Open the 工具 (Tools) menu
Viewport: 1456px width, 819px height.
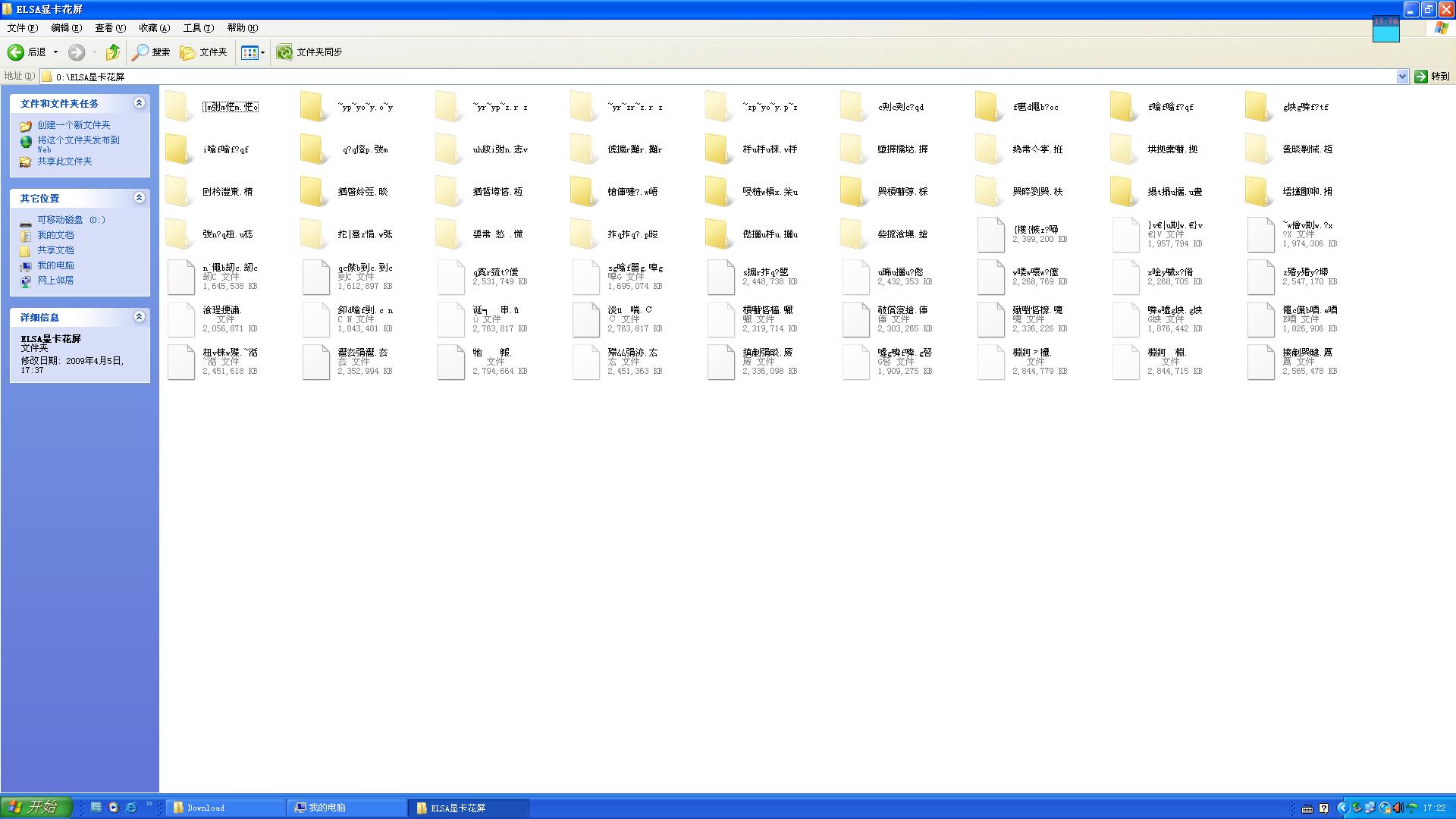[198, 28]
